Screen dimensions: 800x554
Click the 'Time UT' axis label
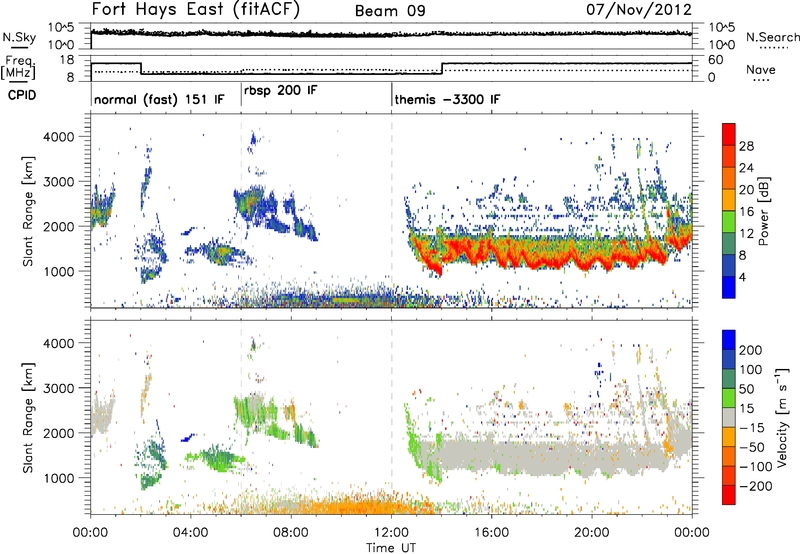point(391,547)
